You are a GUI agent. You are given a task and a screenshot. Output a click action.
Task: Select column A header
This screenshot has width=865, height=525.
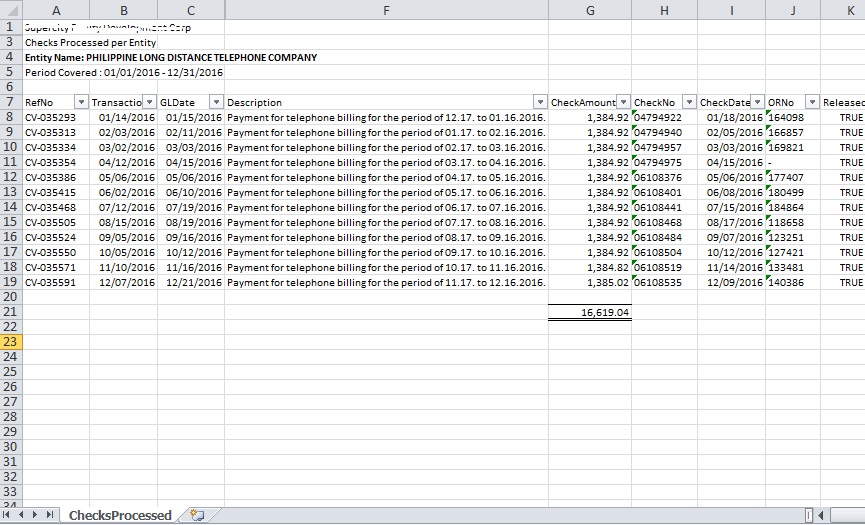[56, 10]
